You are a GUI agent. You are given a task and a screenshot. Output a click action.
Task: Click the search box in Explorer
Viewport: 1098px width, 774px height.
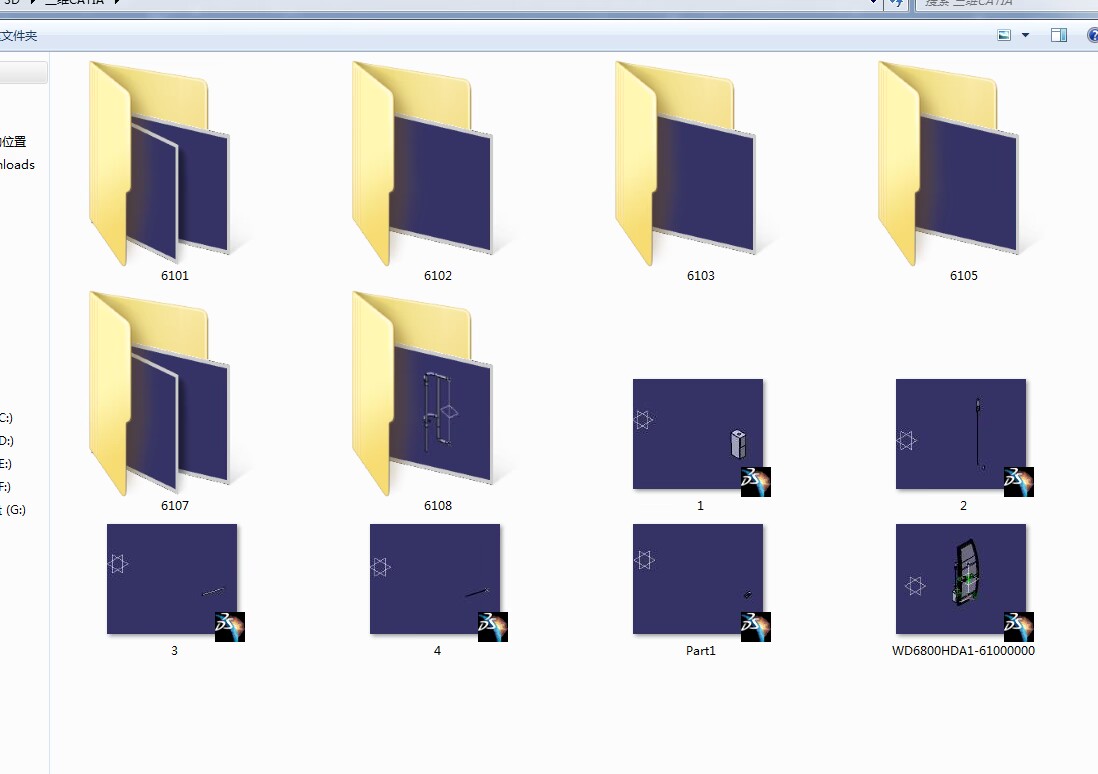pyautogui.click(x=1006, y=4)
